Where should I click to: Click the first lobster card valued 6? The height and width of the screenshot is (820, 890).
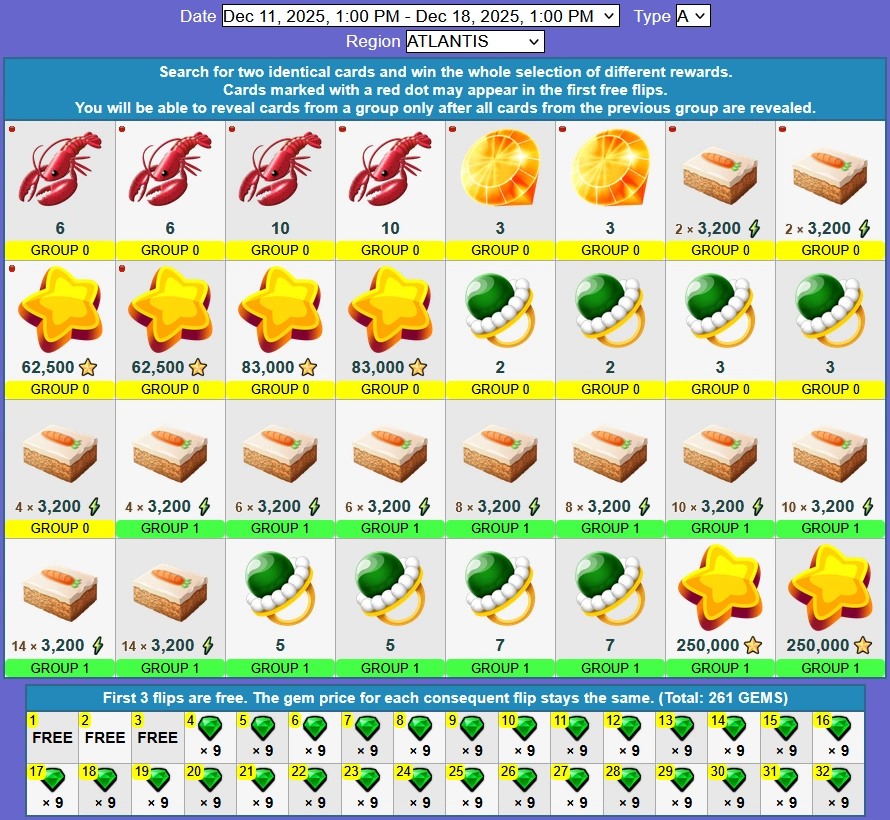point(60,190)
